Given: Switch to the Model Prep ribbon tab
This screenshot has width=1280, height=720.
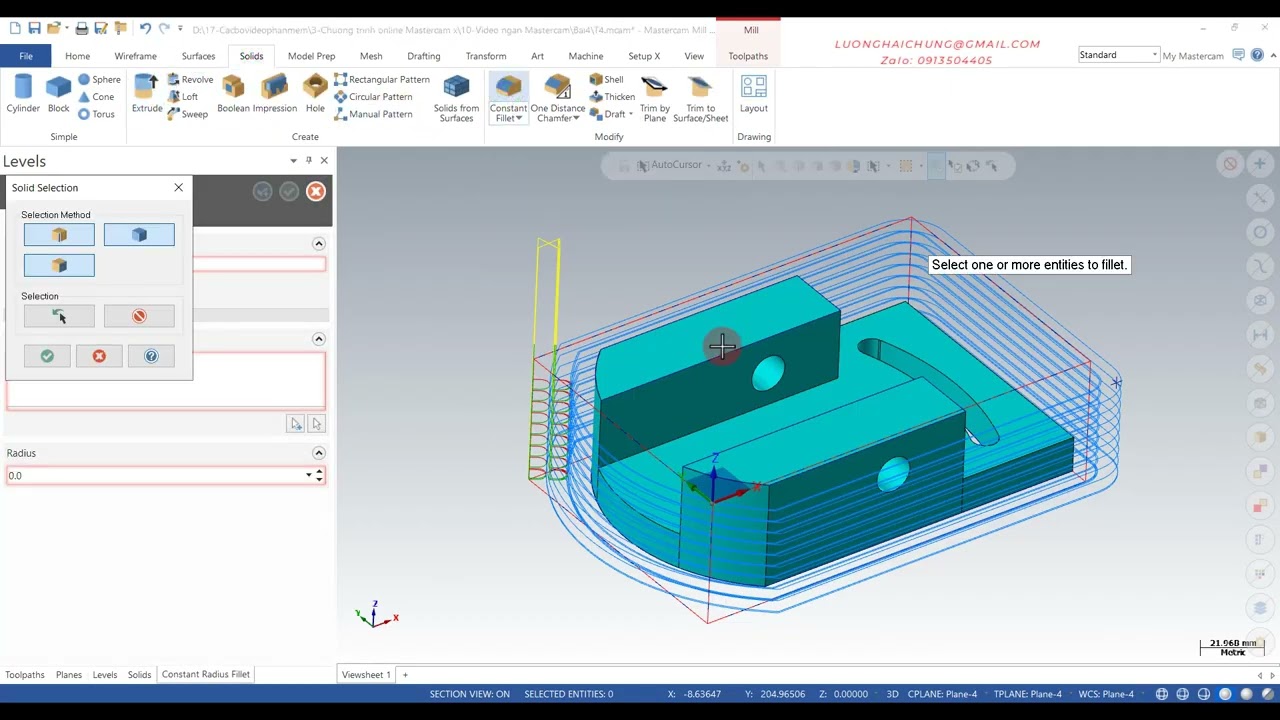Looking at the screenshot, I should pyautogui.click(x=311, y=56).
